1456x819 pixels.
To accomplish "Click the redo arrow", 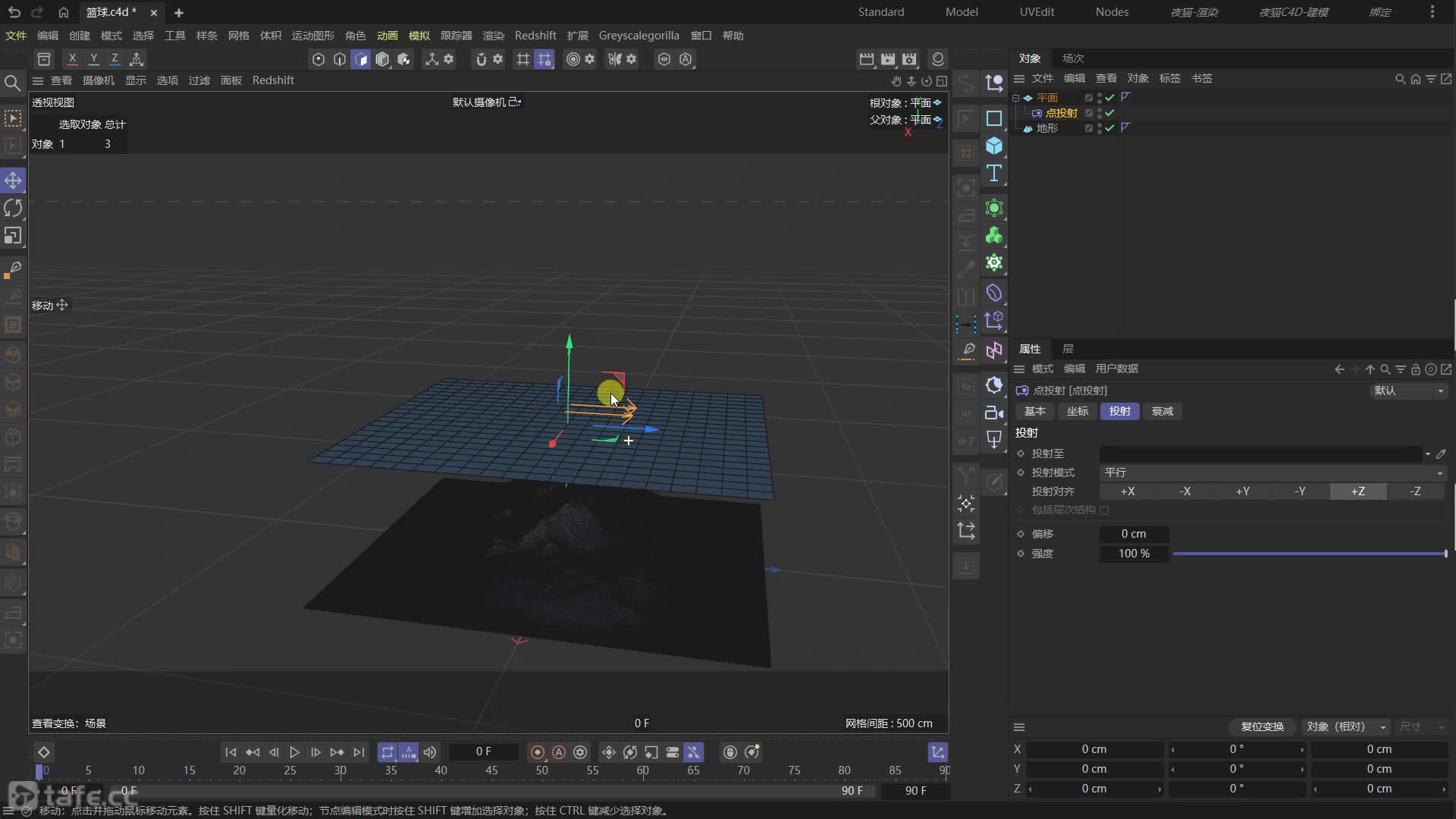I will 36,12.
